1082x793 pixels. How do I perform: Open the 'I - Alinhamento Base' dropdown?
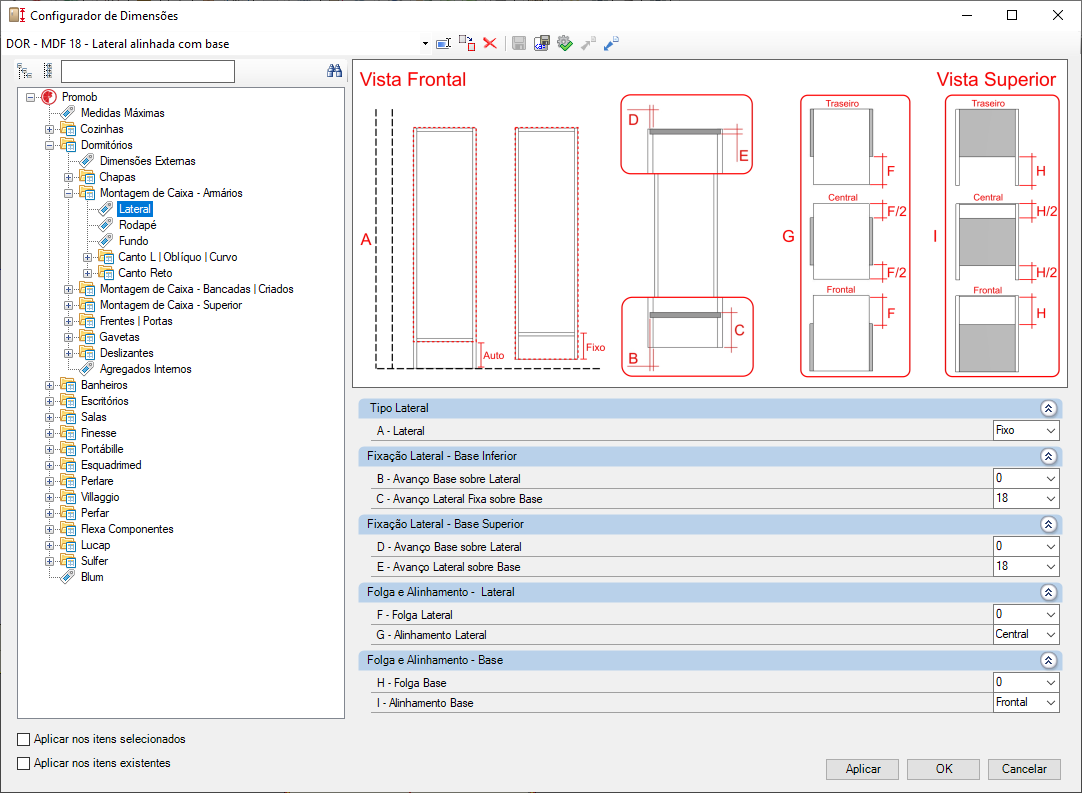(x=1026, y=703)
